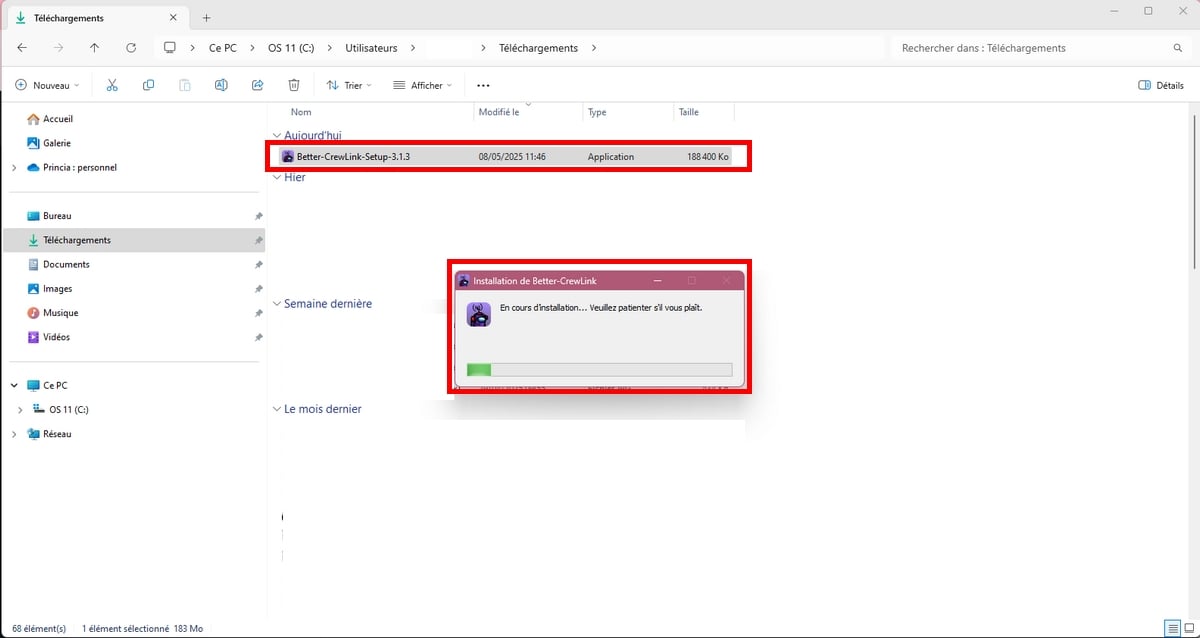The width and height of the screenshot is (1200, 638).
Task: Click the Share icon in toolbar
Action: 257,85
